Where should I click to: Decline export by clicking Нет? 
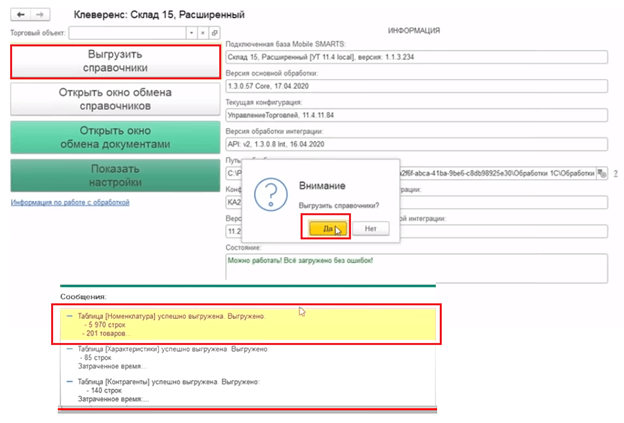click(x=370, y=228)
